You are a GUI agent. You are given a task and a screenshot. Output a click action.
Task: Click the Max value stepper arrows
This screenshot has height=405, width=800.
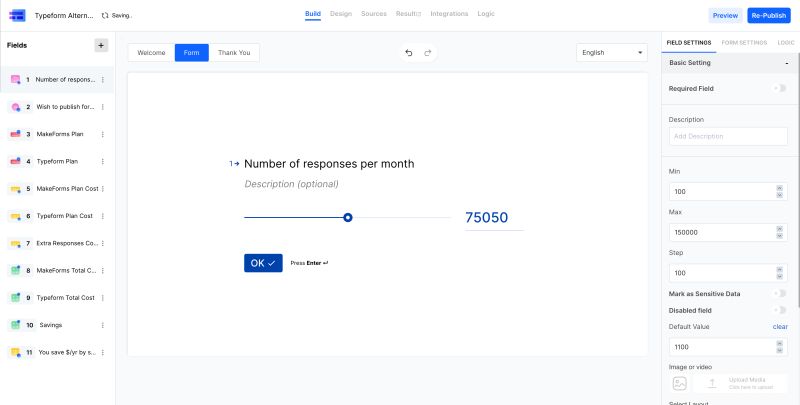[x=779, y=232]
